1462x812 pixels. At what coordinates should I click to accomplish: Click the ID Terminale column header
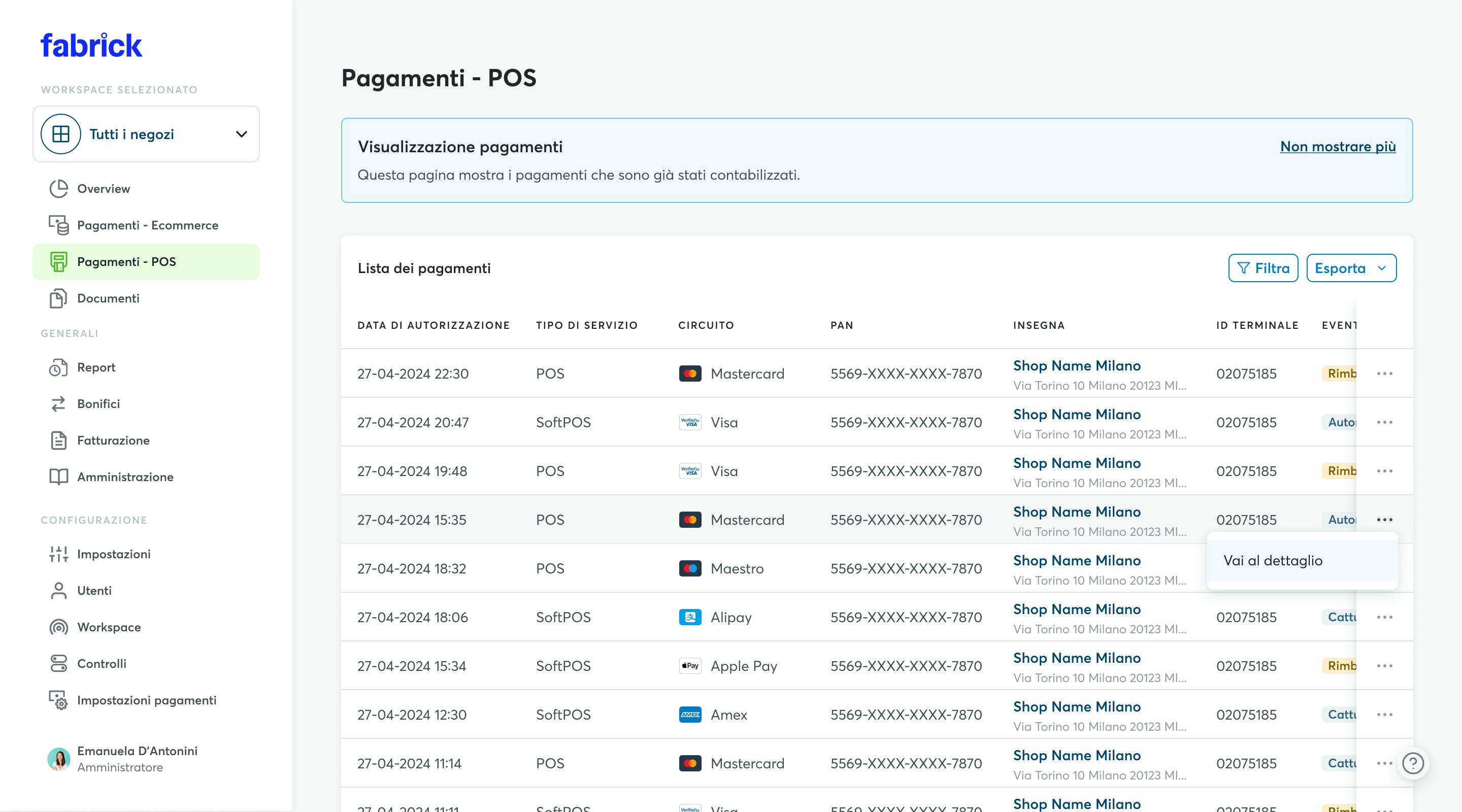(x=1257, y=326)
